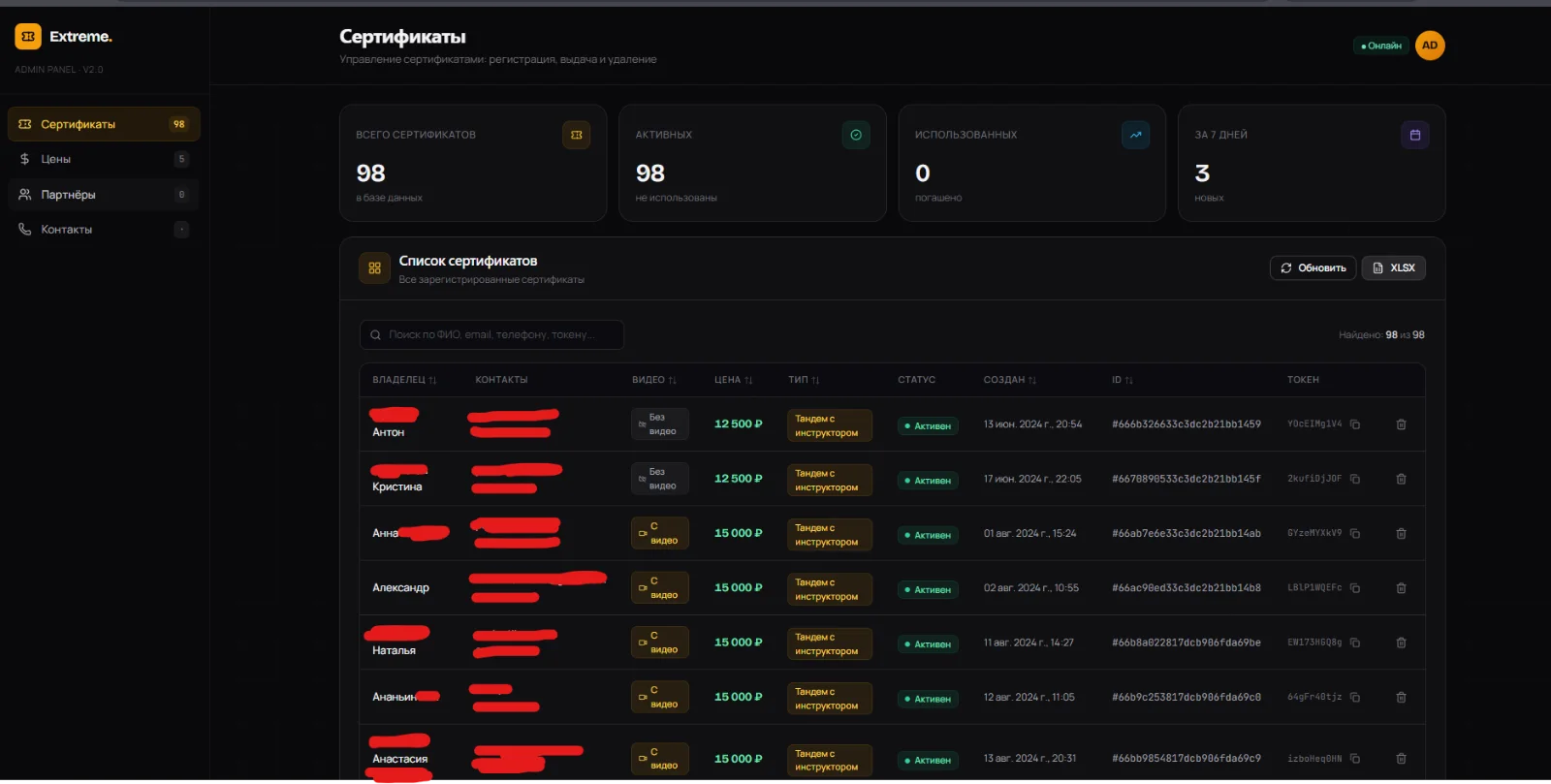Copy the token in Наталья's row
The height and width of the screenshot is (784, 1551).
tap(1355, 643)
